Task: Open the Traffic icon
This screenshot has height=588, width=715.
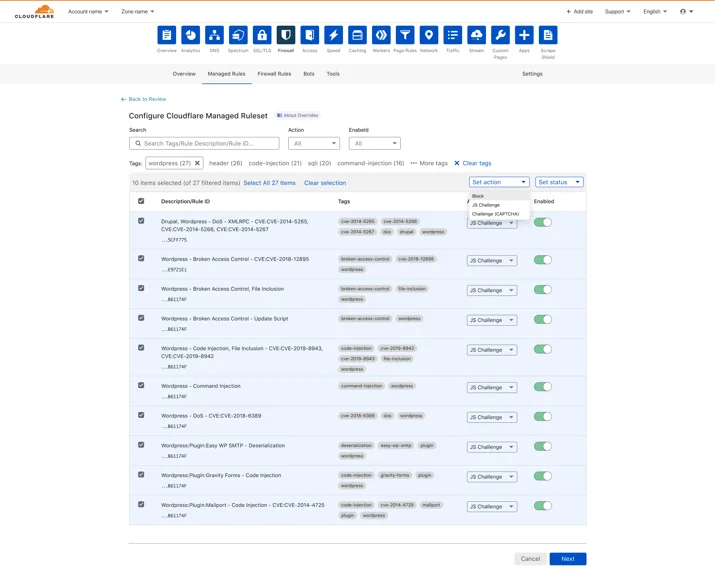Action: point(453,35)
